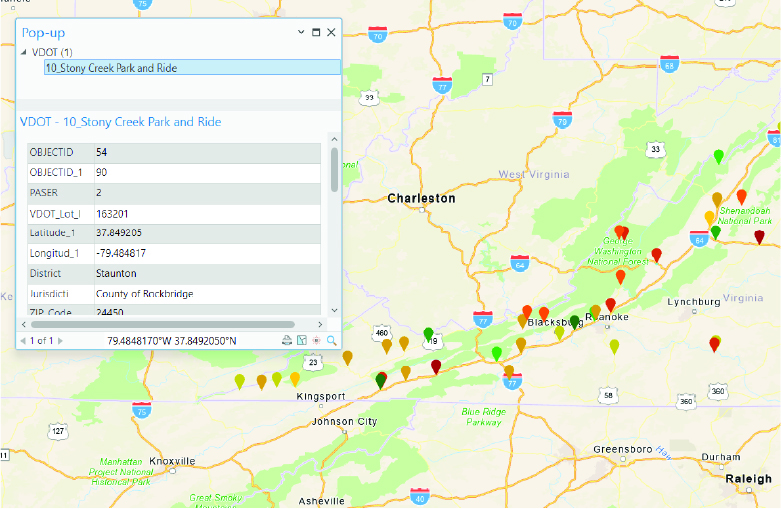781x509 pixels.
Task: Click the horizontal scrollbar thumb in pop-up
Action: click(x=160, y=325)
